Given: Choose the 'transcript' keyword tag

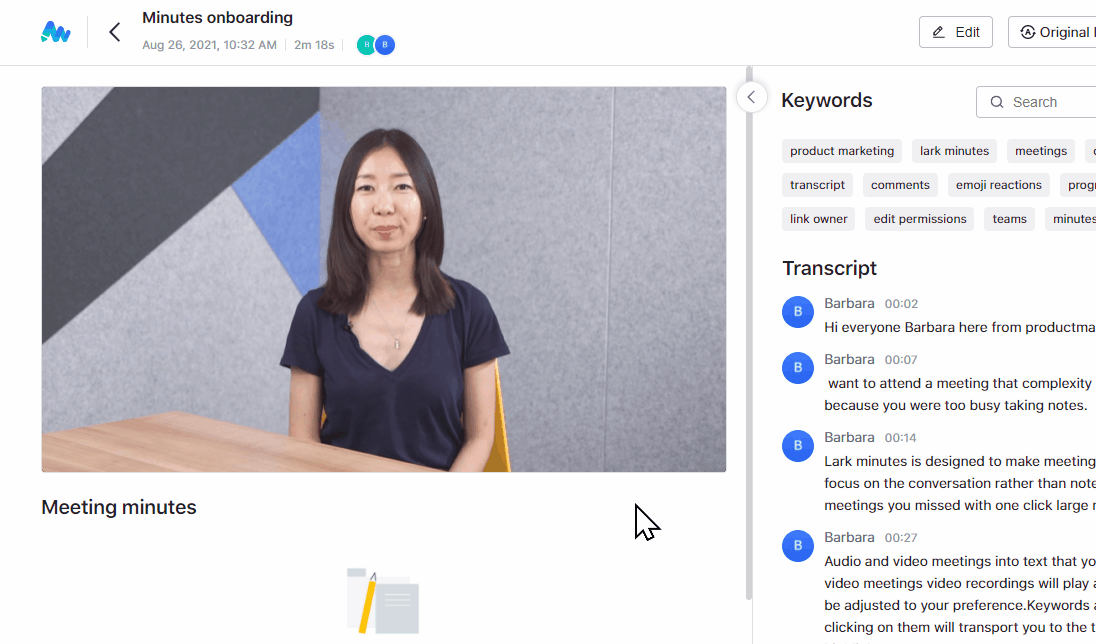Looking at the screenshot, I should pyautogui.click(x=817, y=185).
